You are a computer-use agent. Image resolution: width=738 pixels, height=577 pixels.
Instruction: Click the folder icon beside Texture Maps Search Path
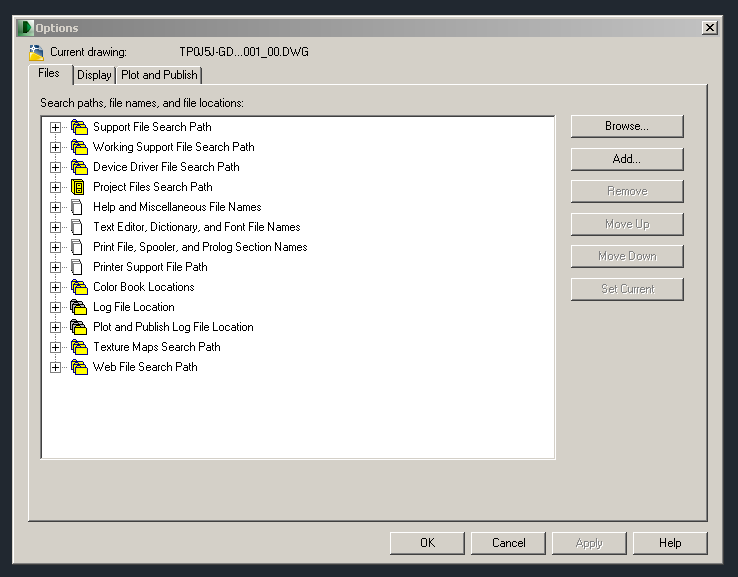(x=79, y=347)
